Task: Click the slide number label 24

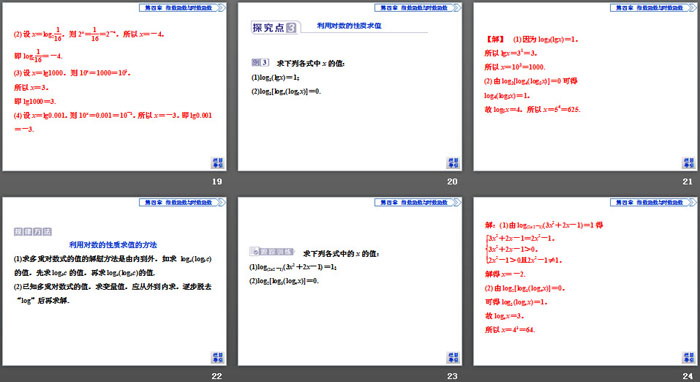Action: (688, 376)
